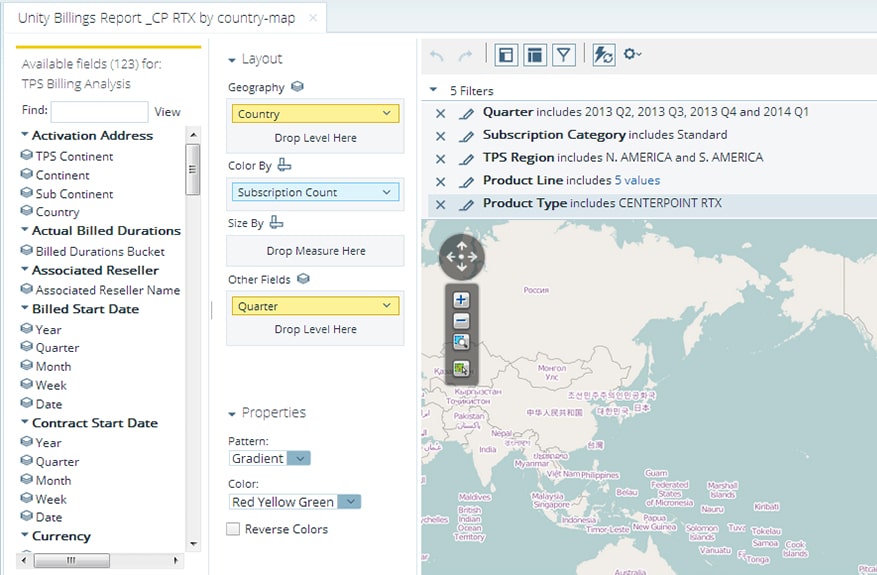Click the Find input field
The width and height of the screenshot is (877, 575).
100,111
